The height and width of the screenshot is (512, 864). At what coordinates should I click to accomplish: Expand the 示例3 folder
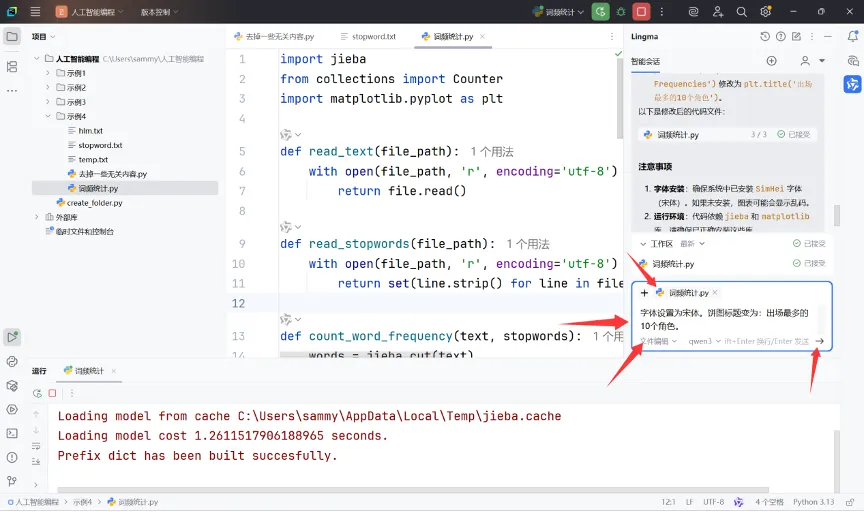[x=48, y=102]
